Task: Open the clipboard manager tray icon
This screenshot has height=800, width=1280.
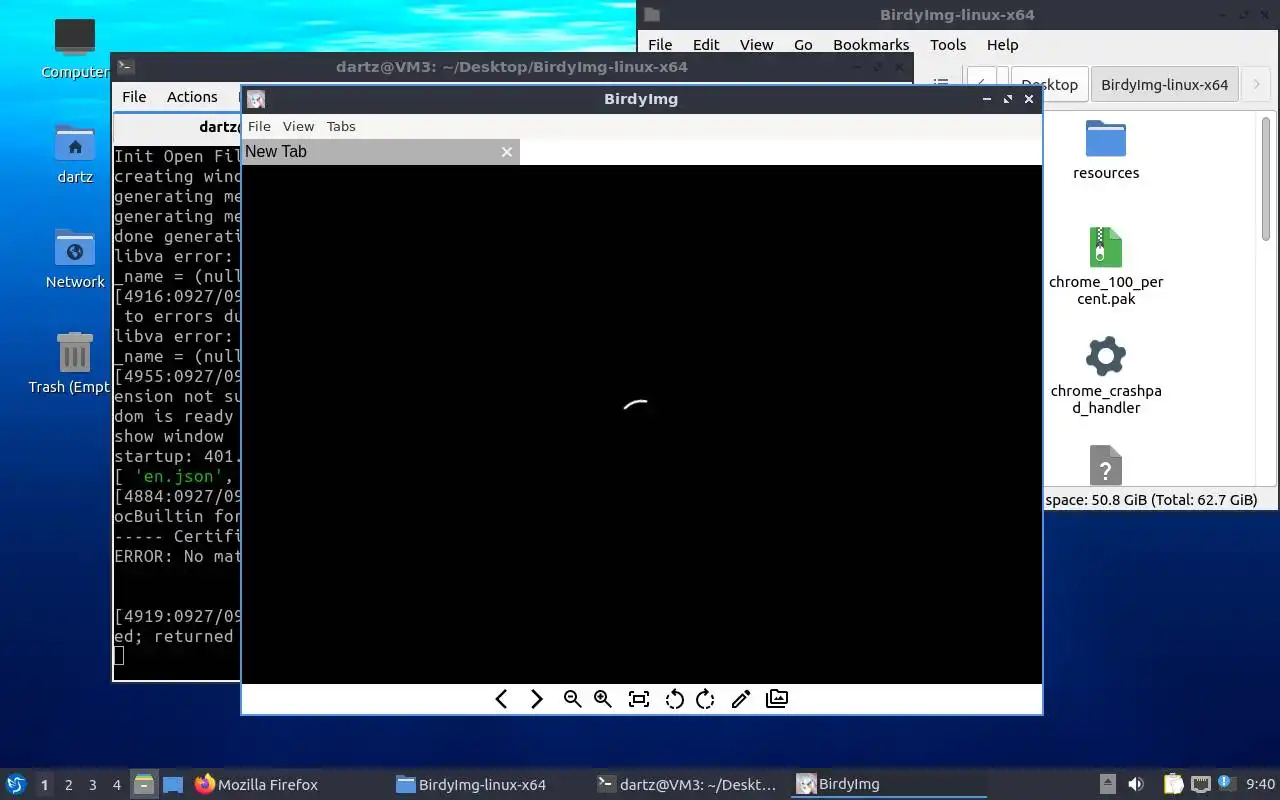Action: pos(1173,784)
